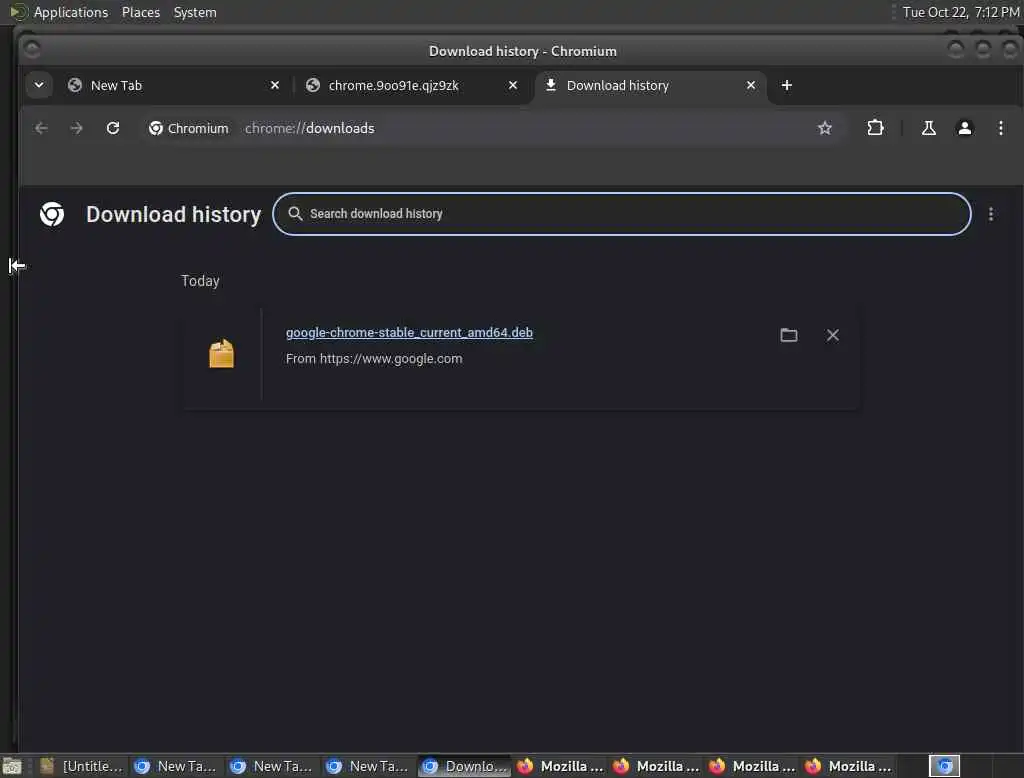Click the workspace switcher in taskbar
The height and width of the screenshot is (778, 1024).
(944, 766)
